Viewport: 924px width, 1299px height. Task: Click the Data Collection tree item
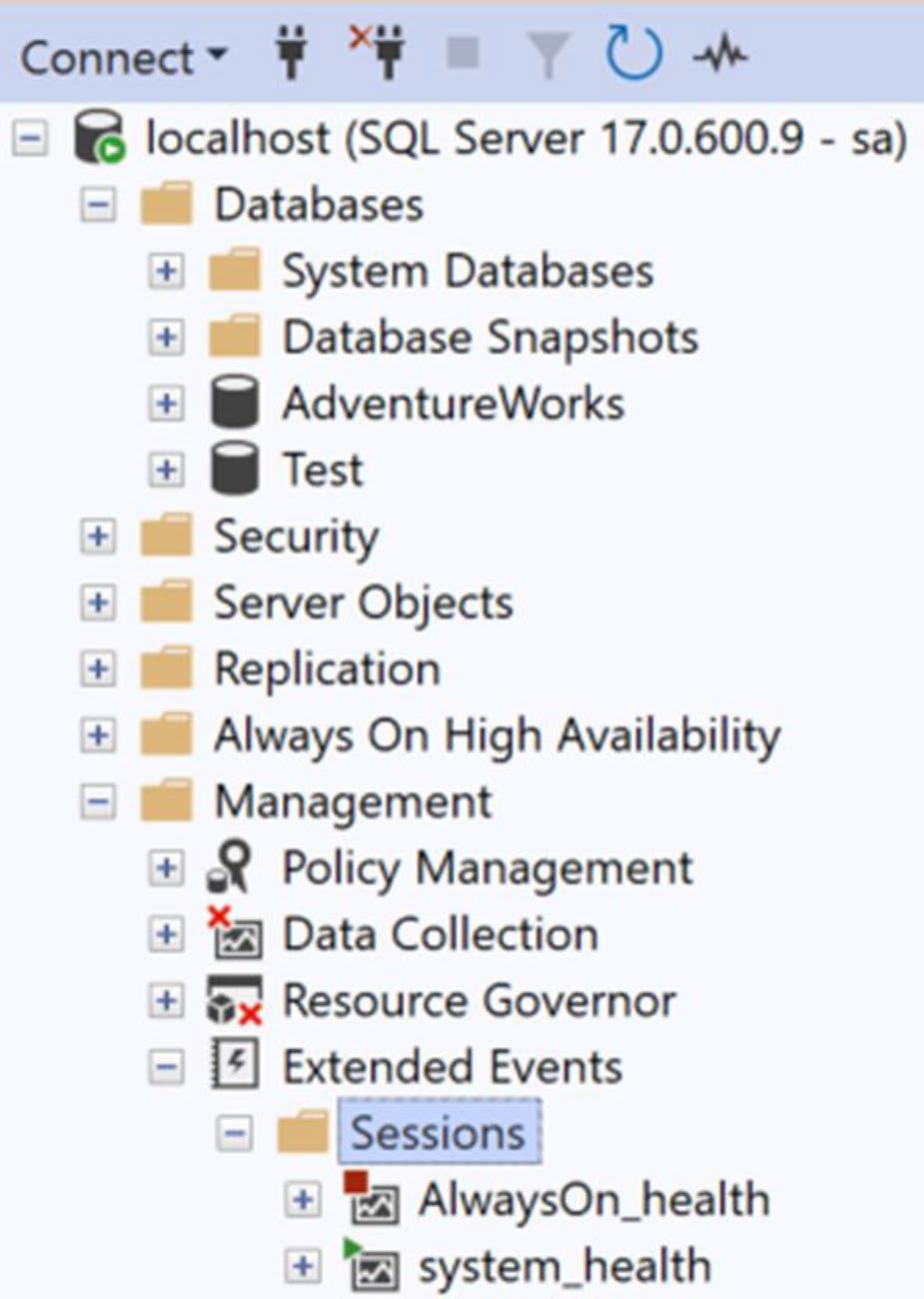pos(441,934)
